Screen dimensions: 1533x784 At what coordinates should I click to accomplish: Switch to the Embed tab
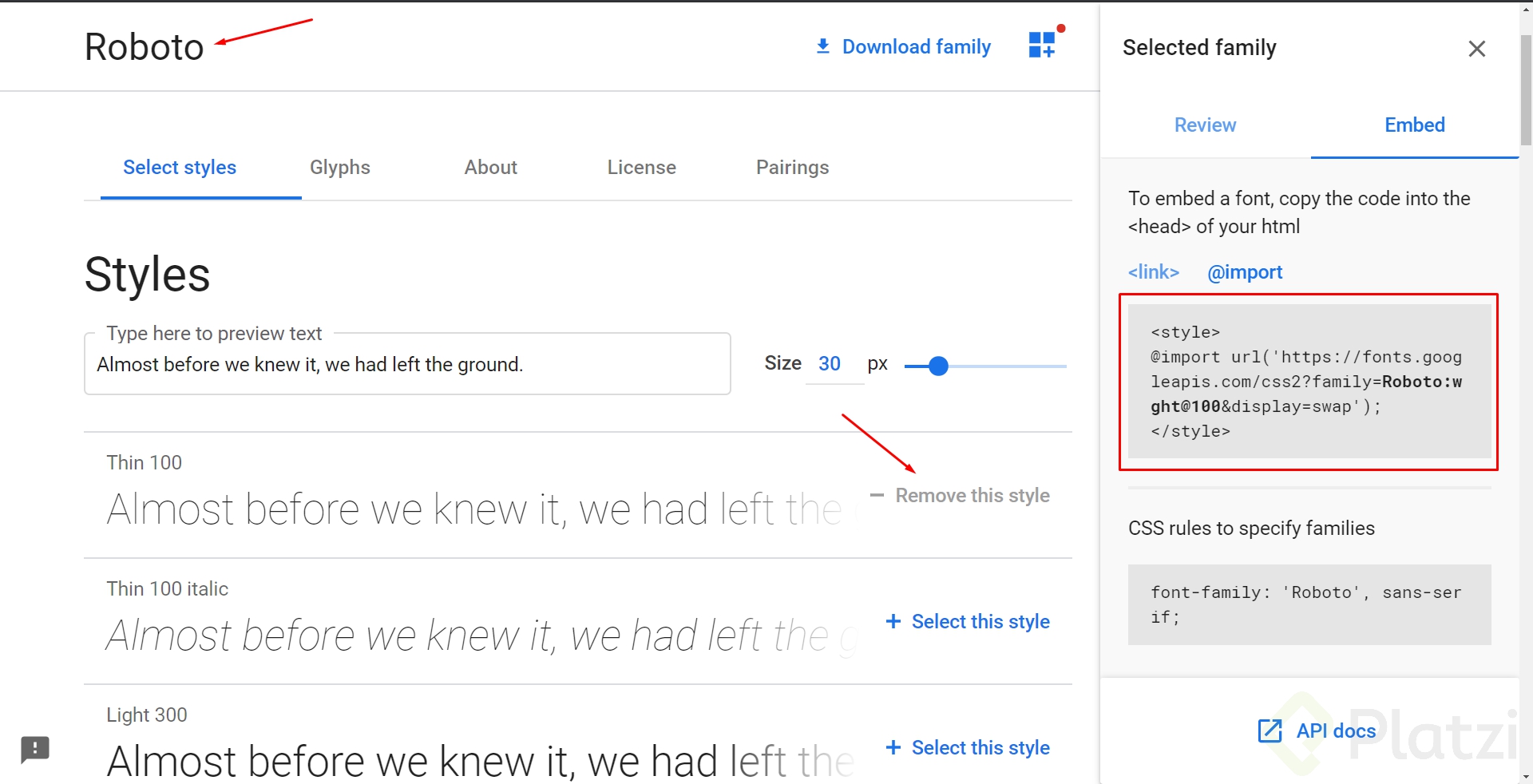(x=1414, y=125)
